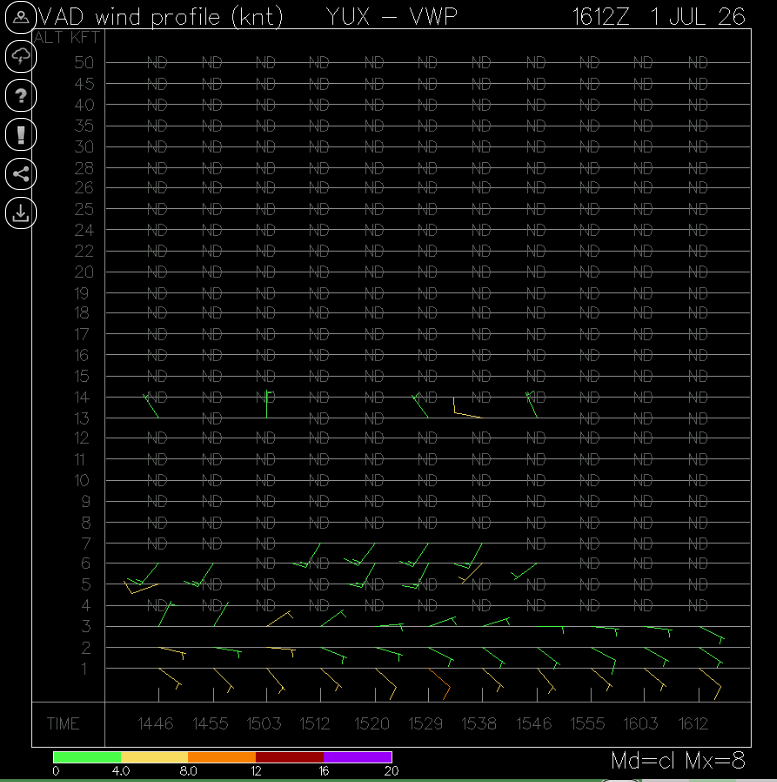
Task: Click the 1520 time label
Action: [x=372, y=724]
